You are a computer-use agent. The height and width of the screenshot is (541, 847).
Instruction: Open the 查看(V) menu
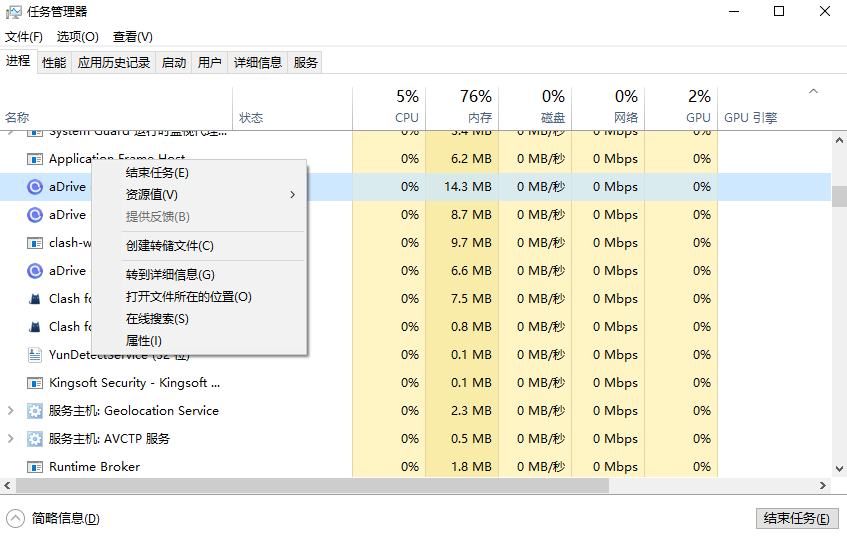click(133, 37)
